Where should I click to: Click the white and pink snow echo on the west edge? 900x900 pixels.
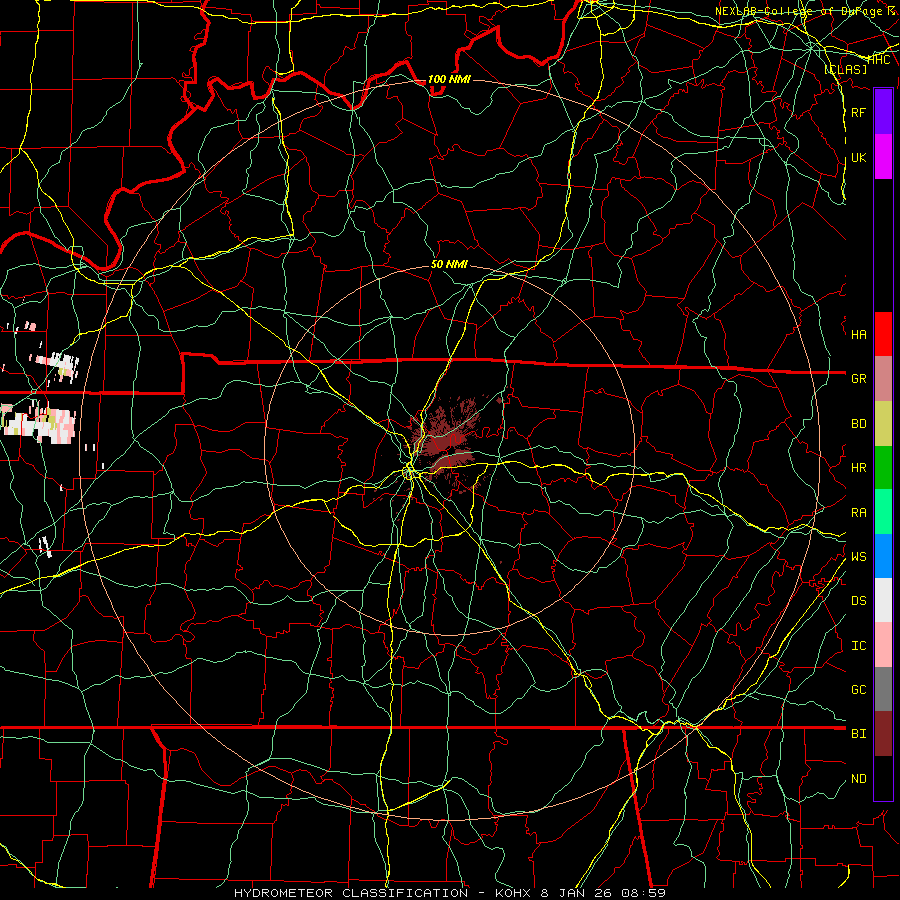[39, 423]
